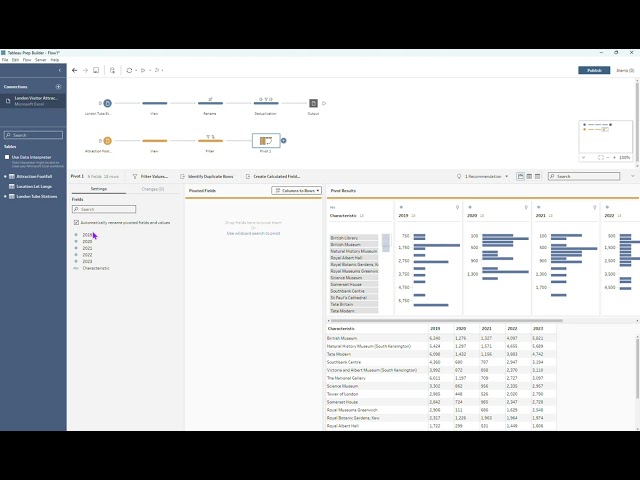The width and height of the screenshot is (640, 480).
Task: Click the tables Search field in sidebar
Action: point(33,135)
